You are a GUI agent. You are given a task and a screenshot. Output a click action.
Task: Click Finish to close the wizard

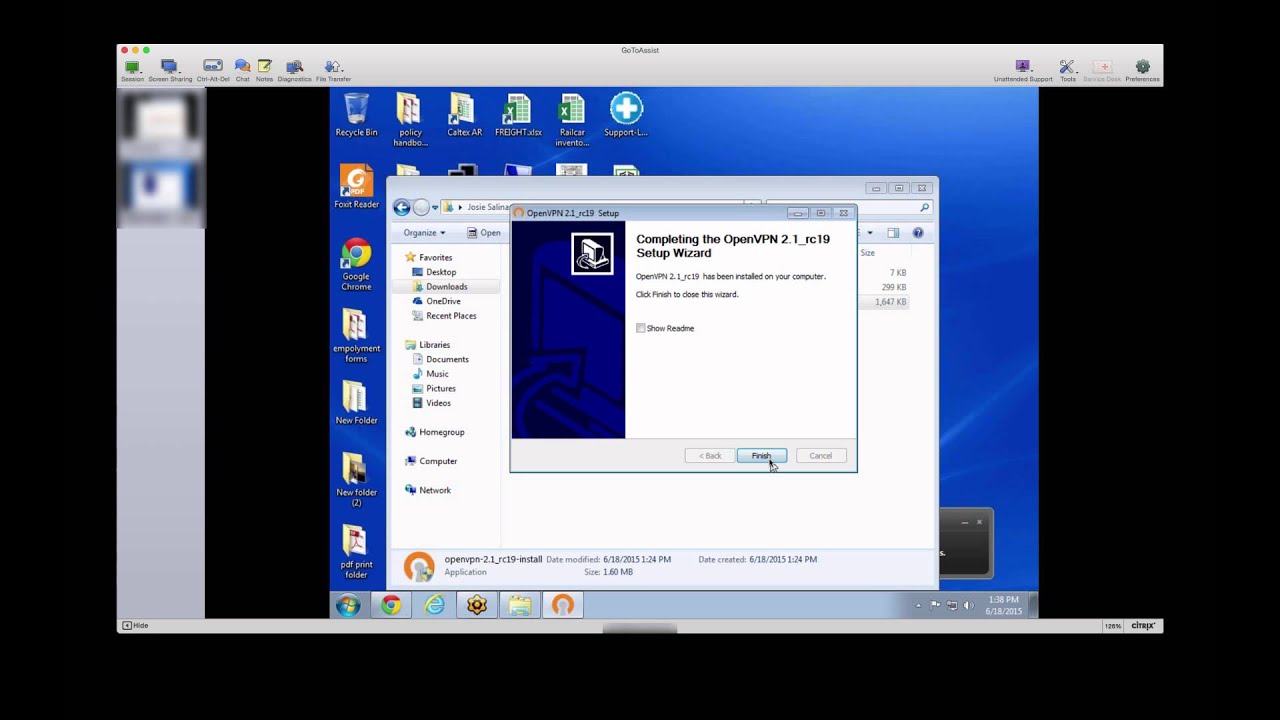(x=761, y=456)
